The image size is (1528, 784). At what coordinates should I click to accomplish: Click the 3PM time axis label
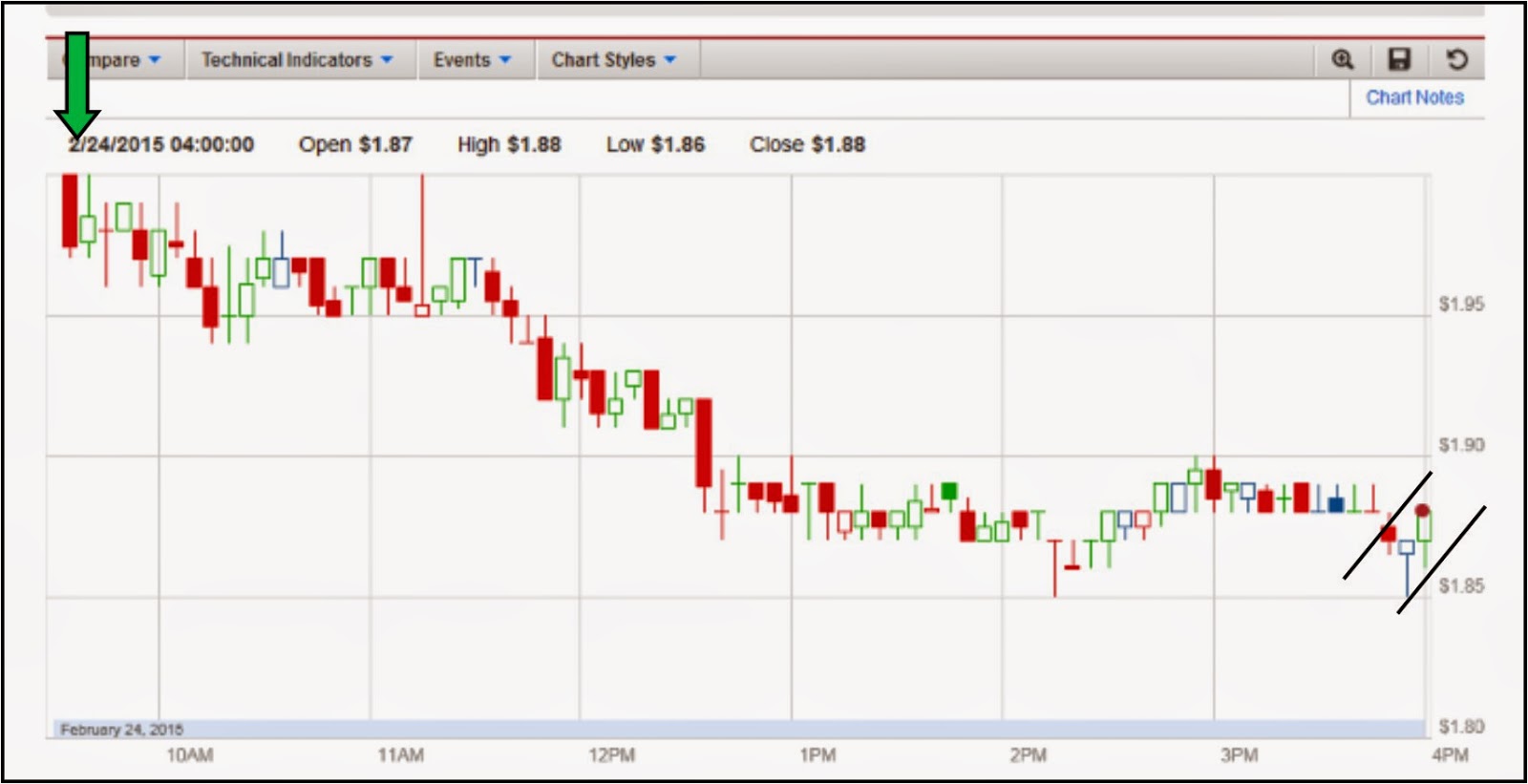coord(1240,755)
